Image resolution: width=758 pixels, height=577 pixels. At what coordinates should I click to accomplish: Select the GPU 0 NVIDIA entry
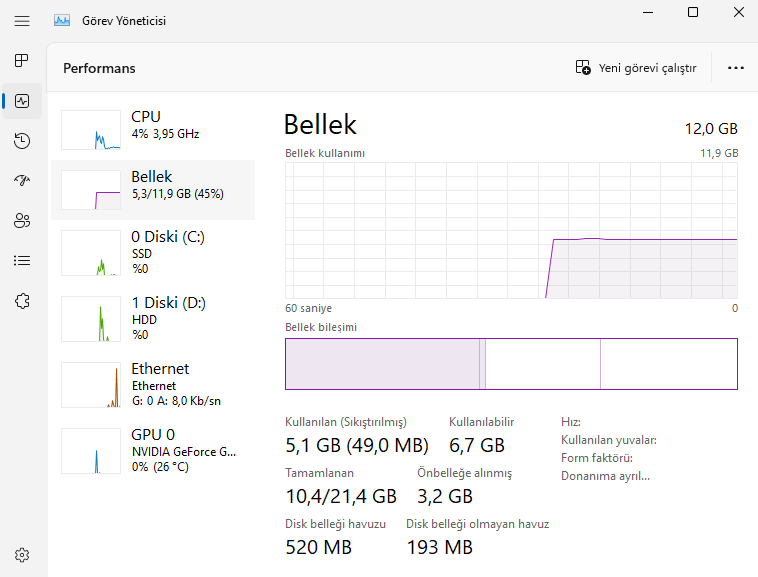153,448
